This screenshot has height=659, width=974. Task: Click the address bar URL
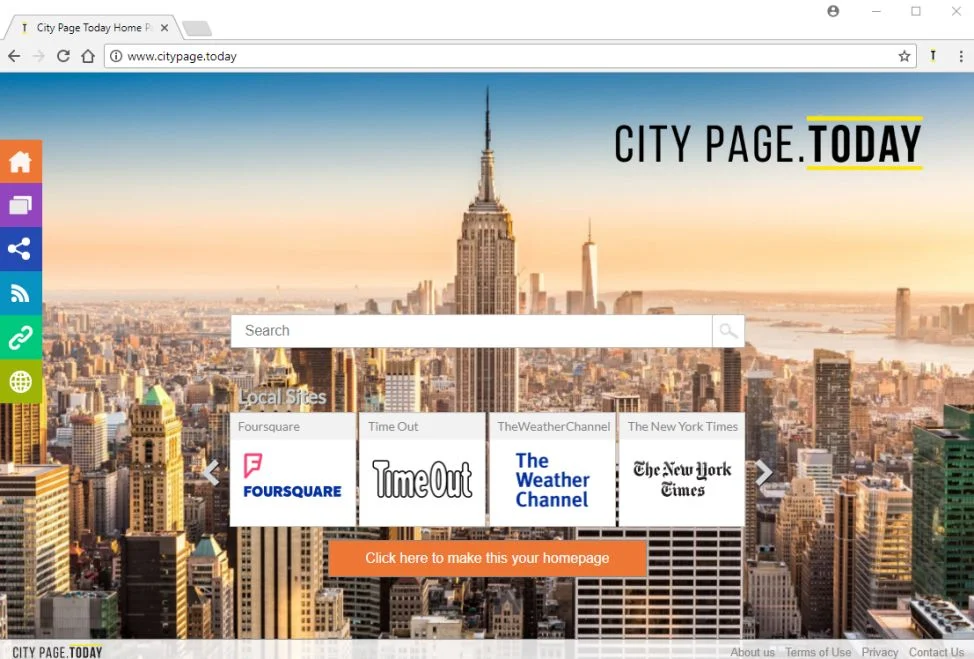click(182, 57)
